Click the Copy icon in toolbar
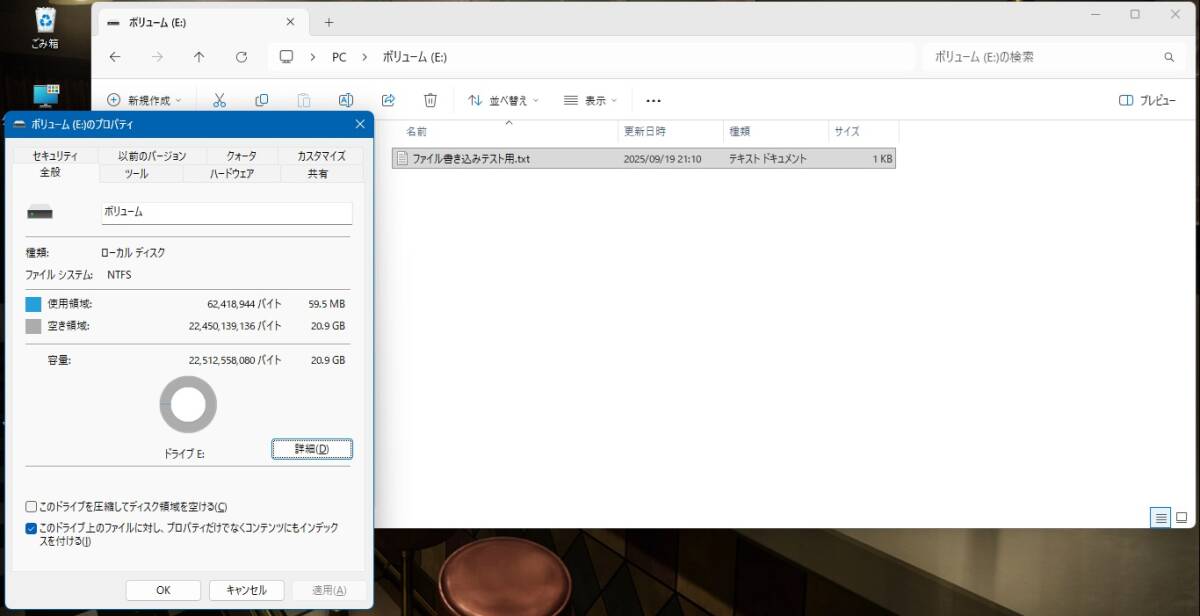The width and height of the screenshot is (1200, 616). point(261,100)
